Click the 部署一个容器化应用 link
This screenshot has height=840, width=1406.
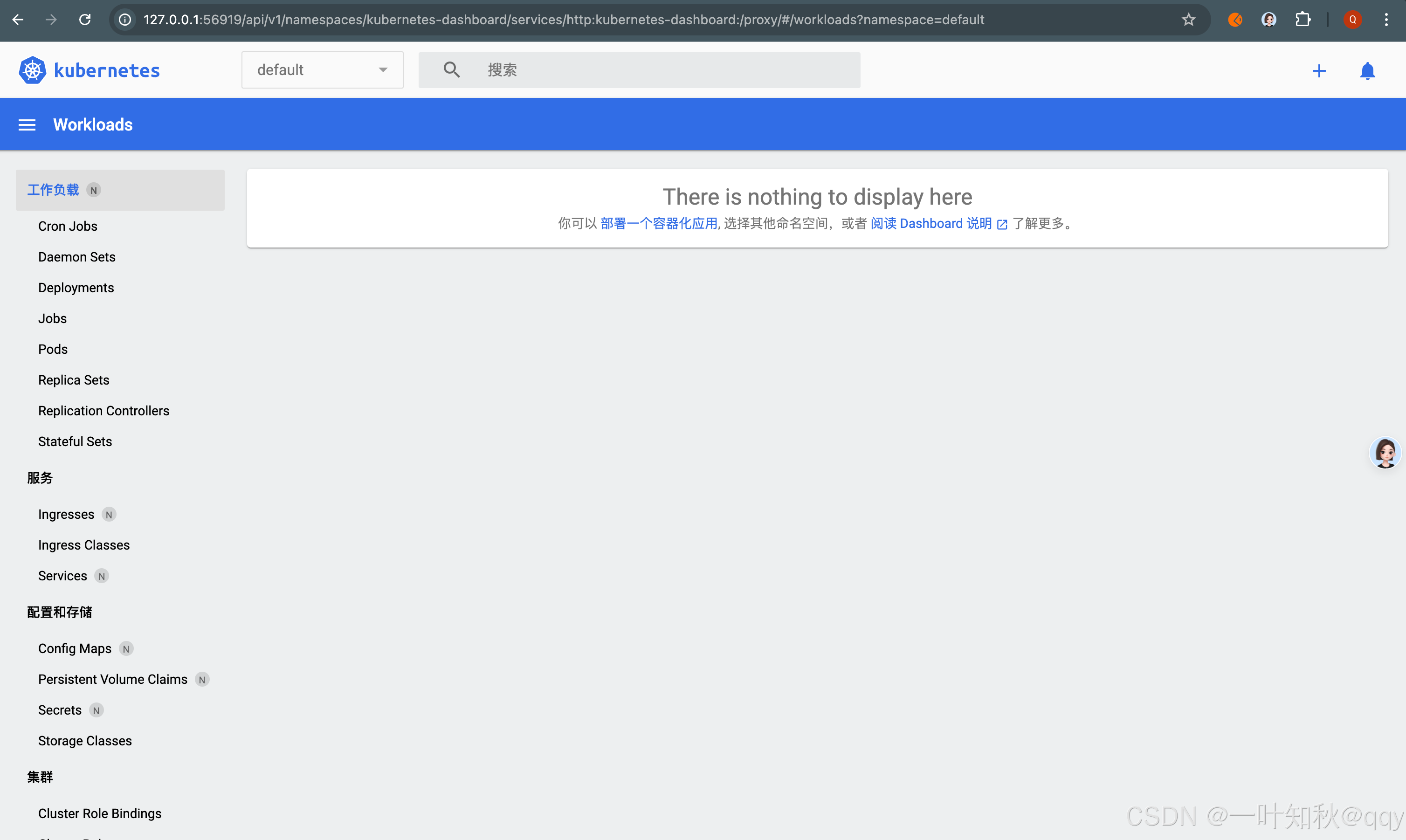(x=658, y=224)
